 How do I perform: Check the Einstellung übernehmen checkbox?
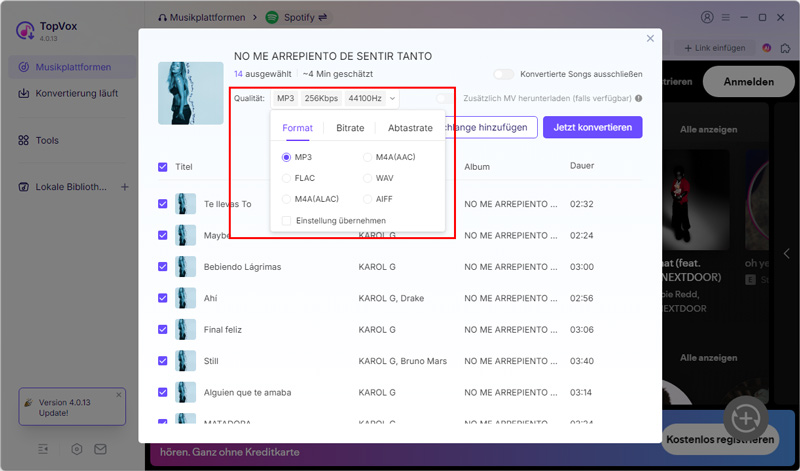click(286, 220)
